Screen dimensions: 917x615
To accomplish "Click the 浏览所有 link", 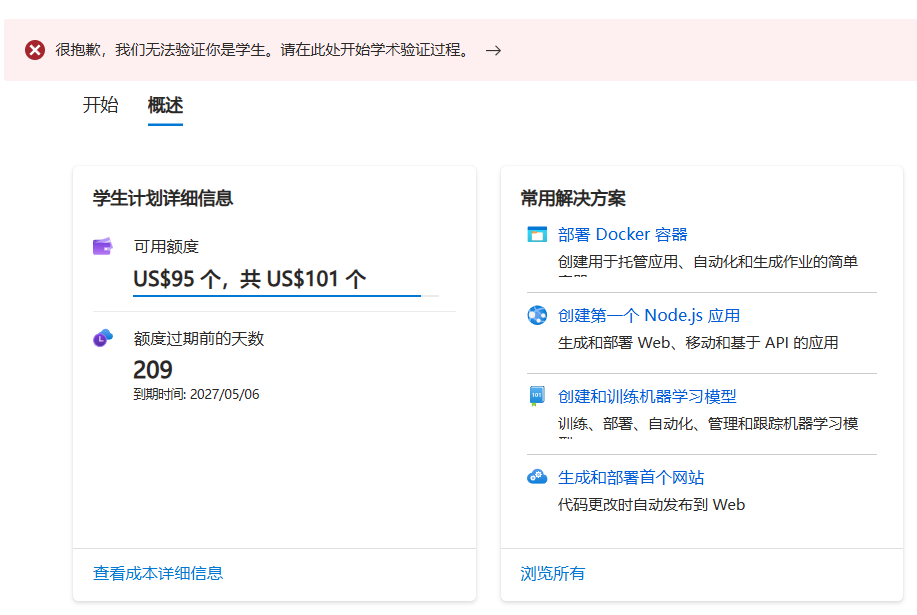I will [x=553, y=573].
